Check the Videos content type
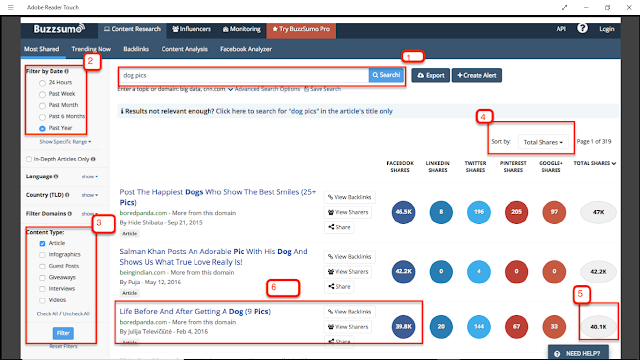This screenshot has width=640, height=360. point(42,300)
